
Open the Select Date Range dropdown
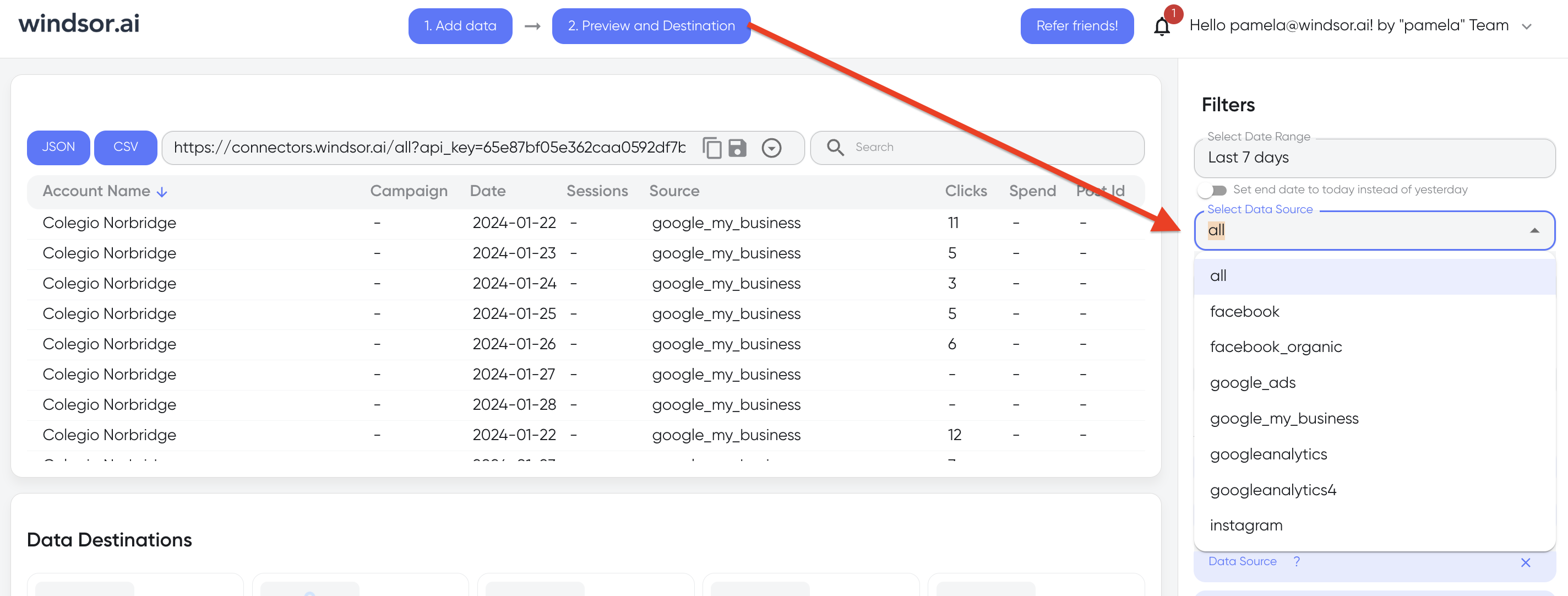1374,158
